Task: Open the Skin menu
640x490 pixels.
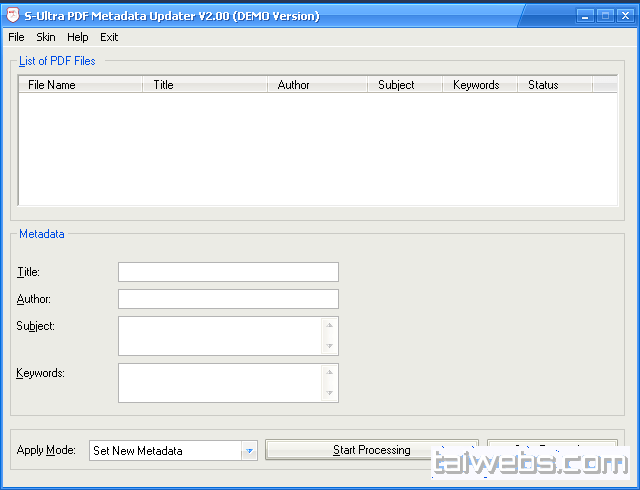Action: pyautogui.click(x=46, y=37)
